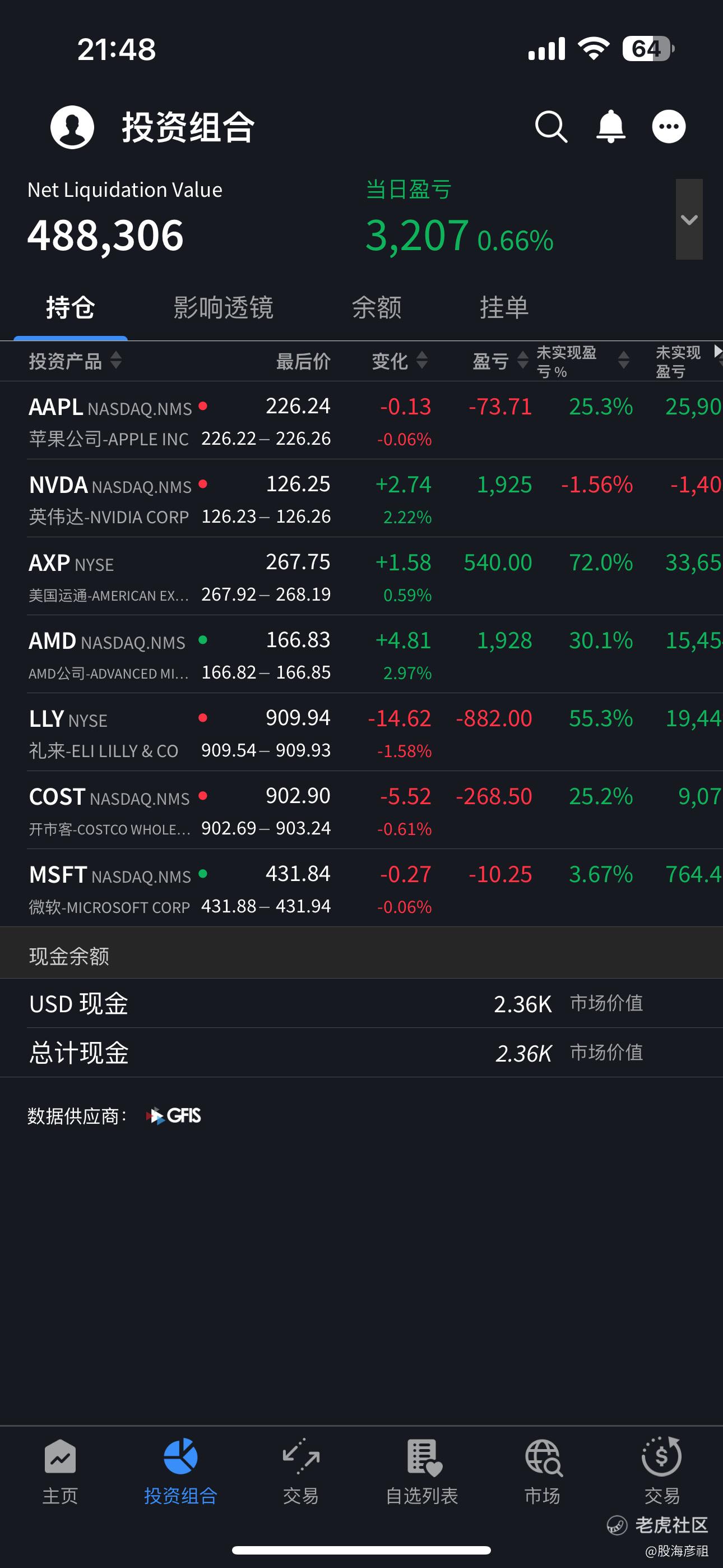Open 自选列表 watchlist icon
The height and width of the screenshot is (1568, 723).
tap(424, 1457)
